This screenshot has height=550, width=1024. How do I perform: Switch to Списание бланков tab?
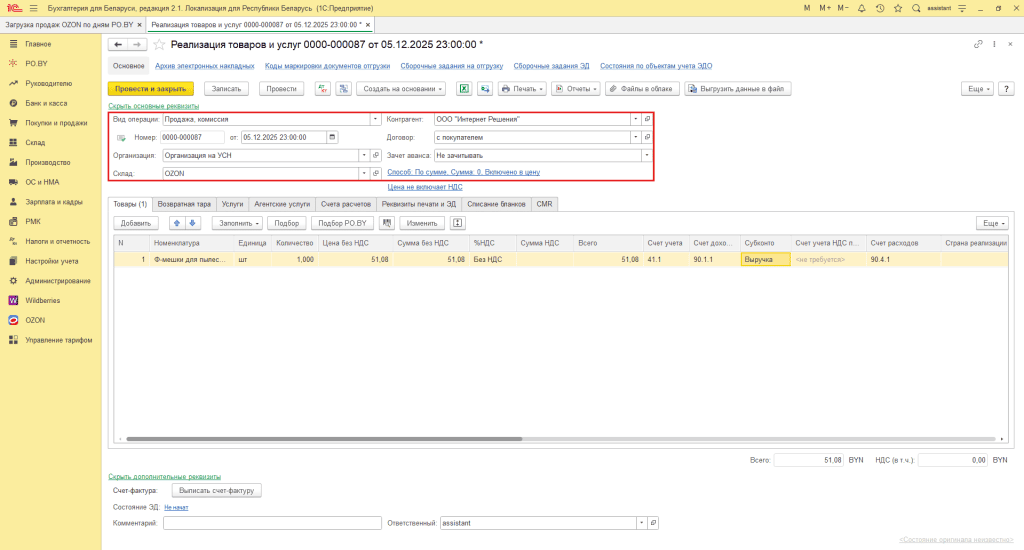[496, 204]
